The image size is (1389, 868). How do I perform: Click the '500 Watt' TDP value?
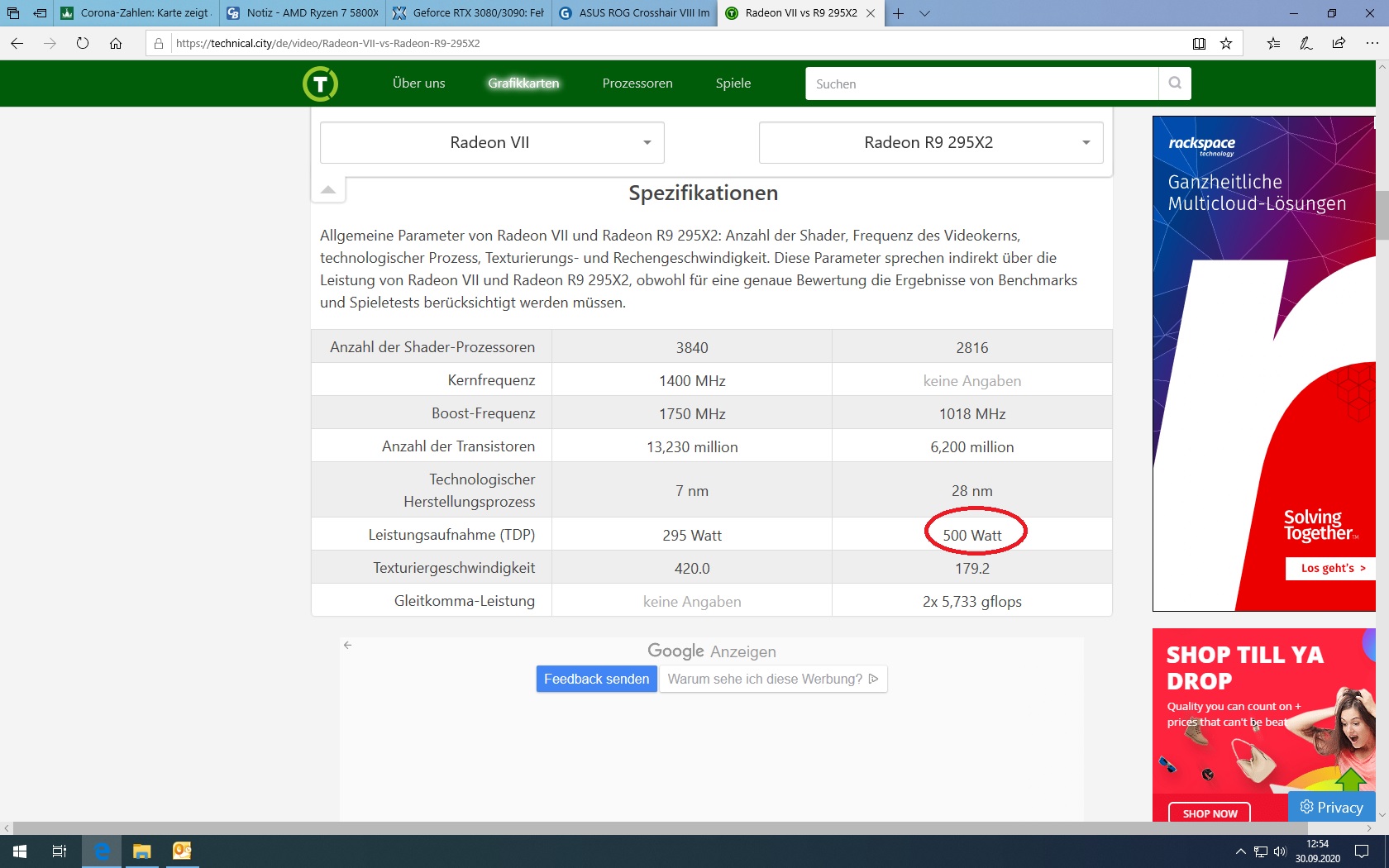pos(972,536)
